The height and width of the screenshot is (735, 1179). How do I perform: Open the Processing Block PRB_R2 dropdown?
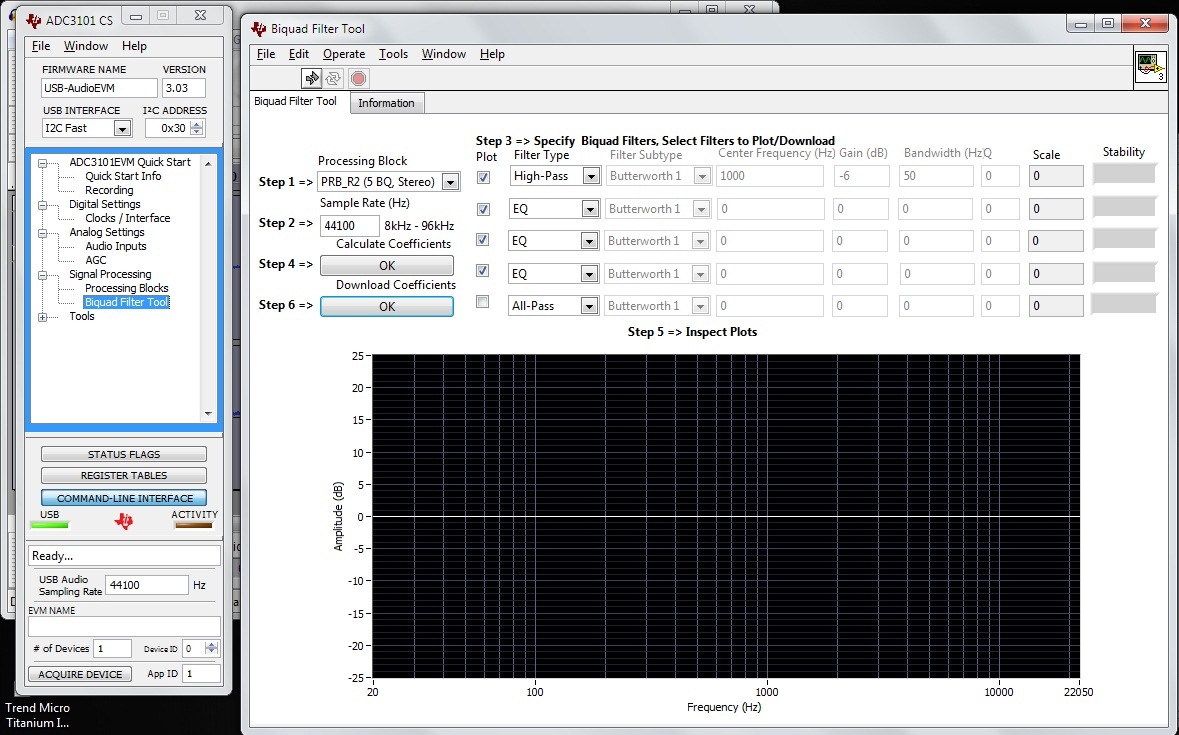450,182
